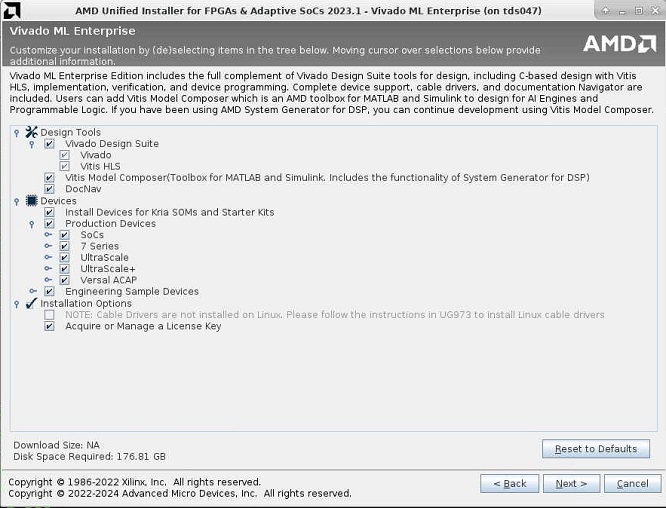The width and height of the screenshot is (666, 508).
Task: Uncheck Install Devices for Kria SOMs checkbox
Action: click(49, 213)
